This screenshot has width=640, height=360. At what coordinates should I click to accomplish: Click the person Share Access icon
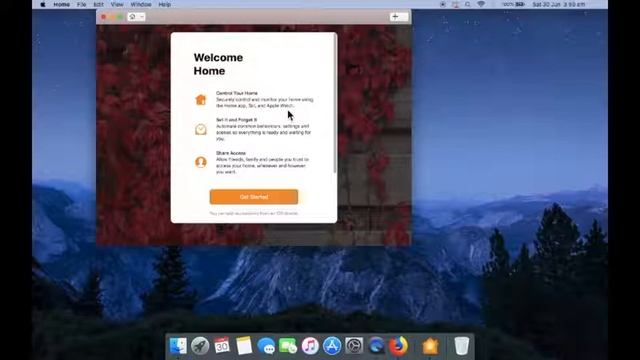[200, 162]
